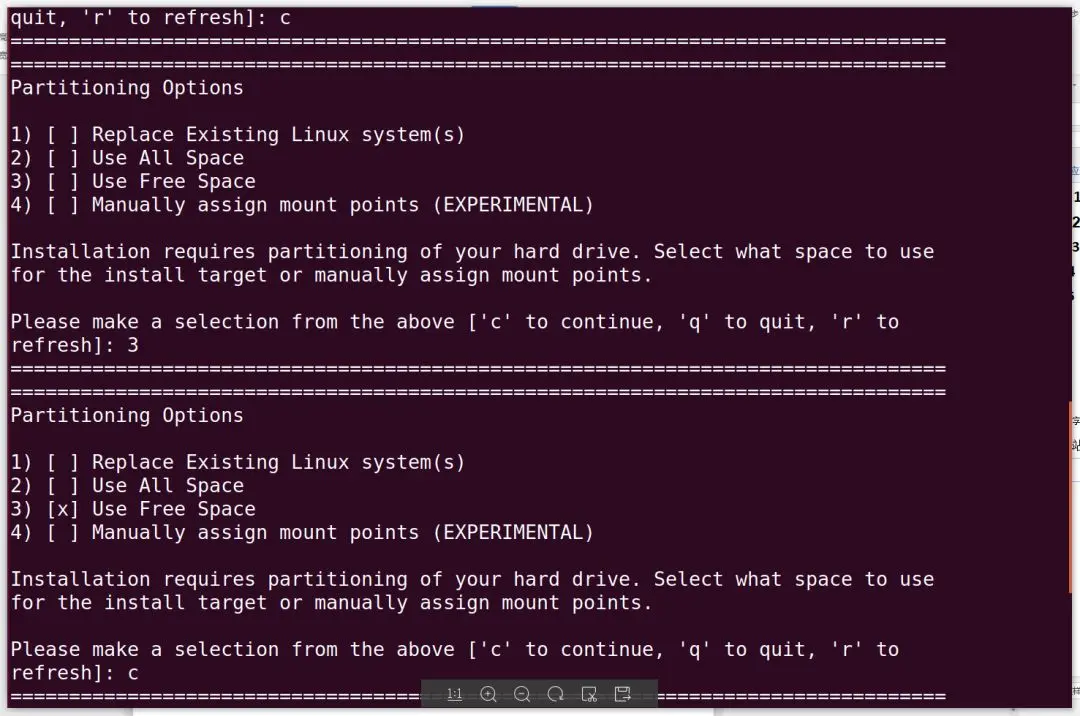Reset image to 1:1 actual size

click(x=455, y=694)
